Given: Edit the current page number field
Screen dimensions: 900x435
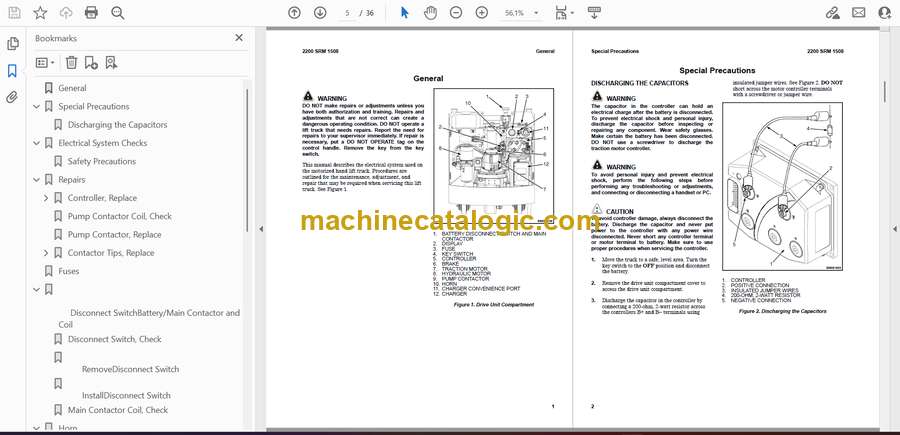Looking at the screenshot, I should pyautogui.click(x=347, y=13).
